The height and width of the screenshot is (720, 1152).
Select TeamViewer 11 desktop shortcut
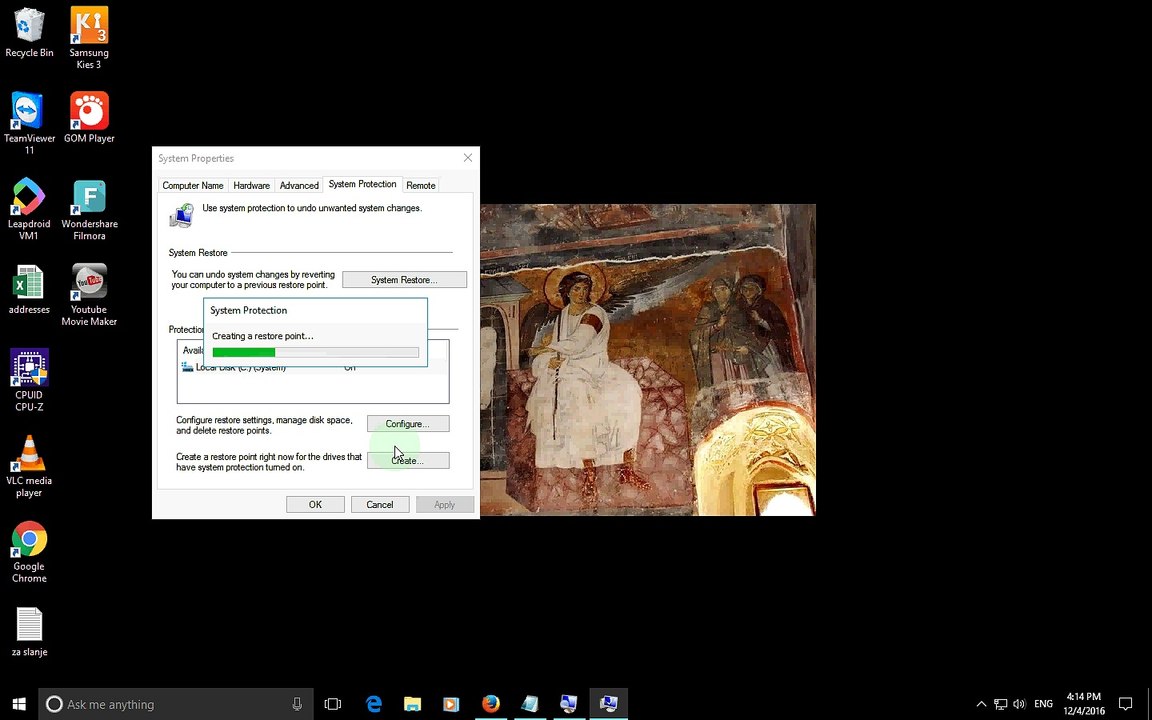[x=29, y=123]
